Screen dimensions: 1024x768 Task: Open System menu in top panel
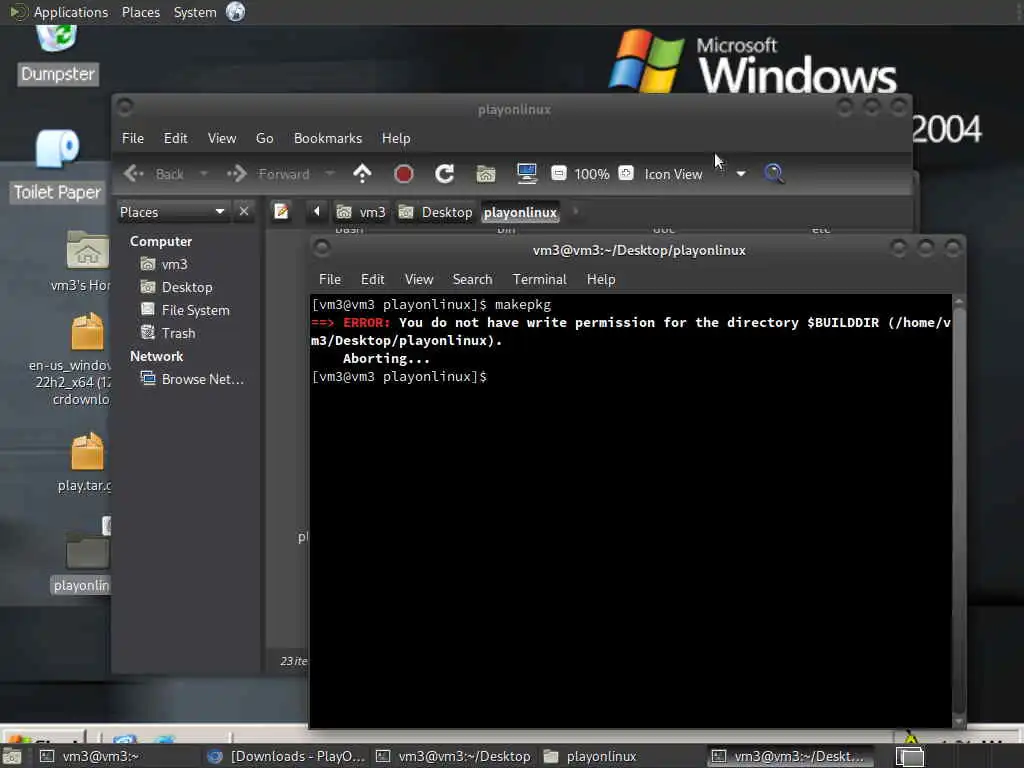point(195,12)
